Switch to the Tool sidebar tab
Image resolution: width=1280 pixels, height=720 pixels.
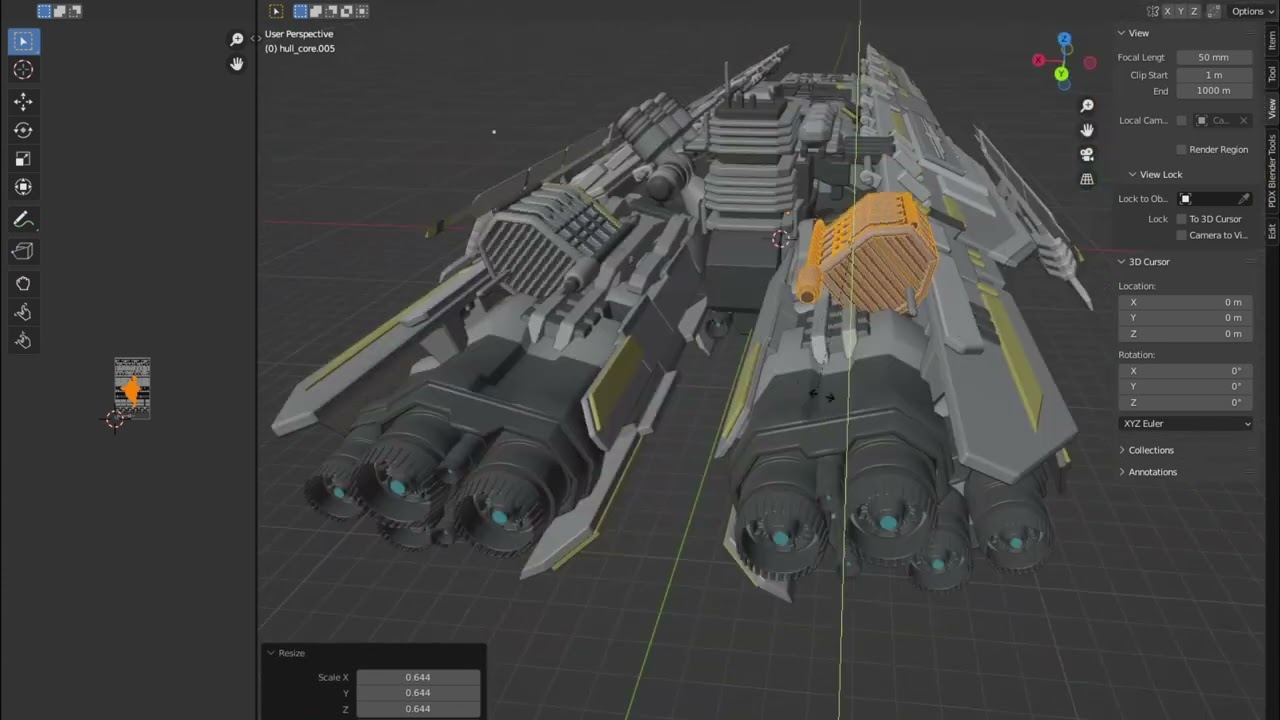click(x=1272, y=74)
